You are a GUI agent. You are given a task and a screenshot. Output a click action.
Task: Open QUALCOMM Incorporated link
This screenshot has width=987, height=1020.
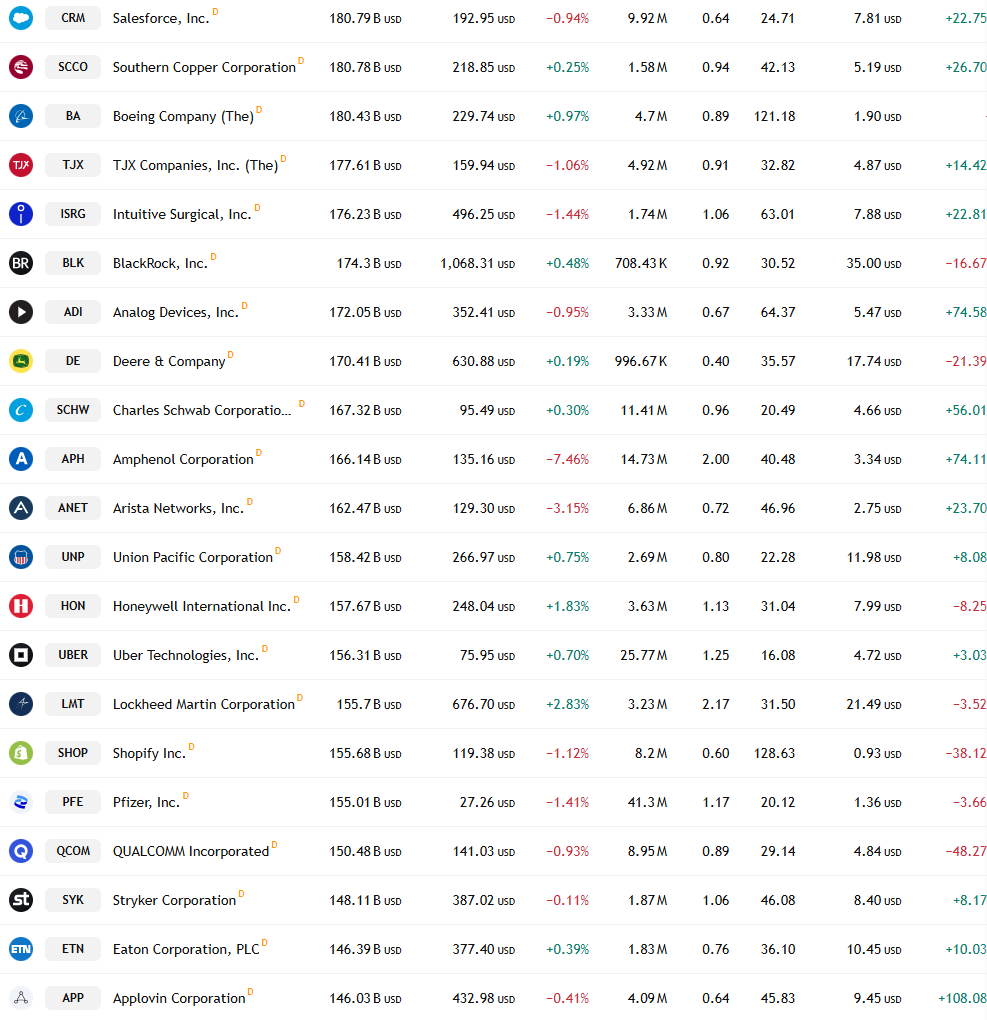[191, 852]
